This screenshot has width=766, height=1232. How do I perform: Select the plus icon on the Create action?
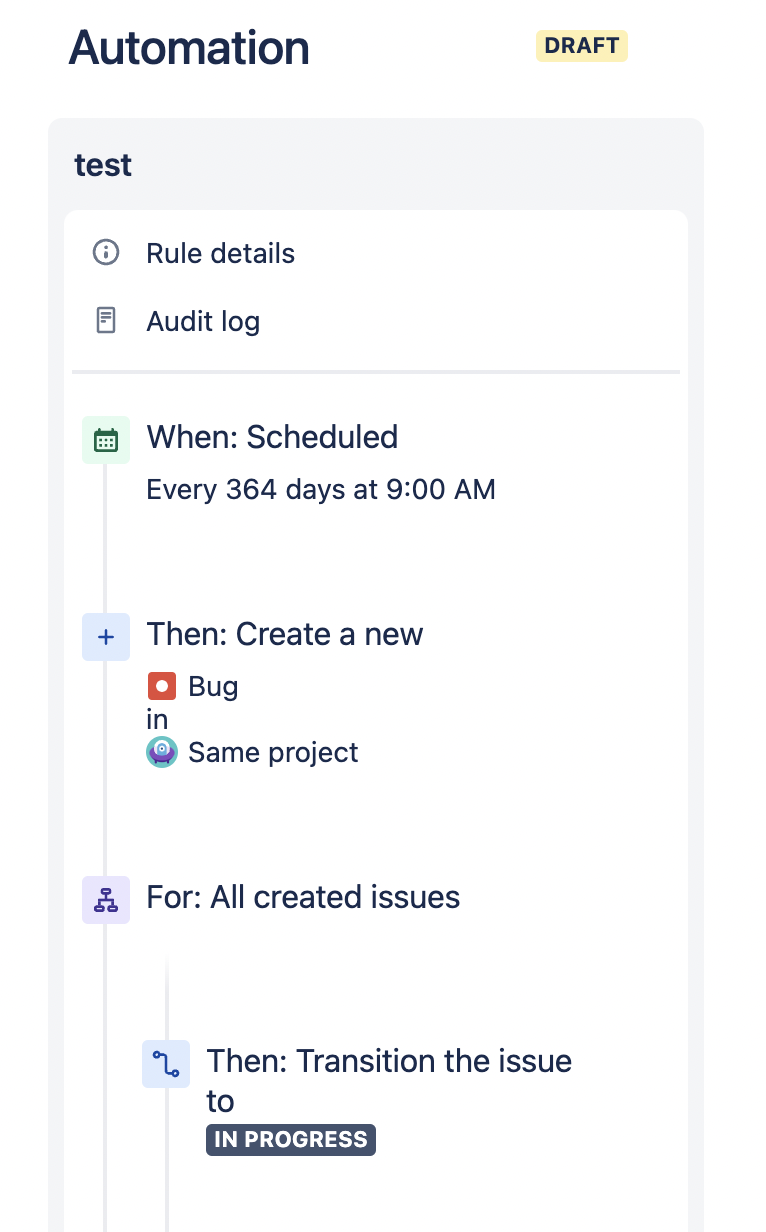tap(105, 637)
